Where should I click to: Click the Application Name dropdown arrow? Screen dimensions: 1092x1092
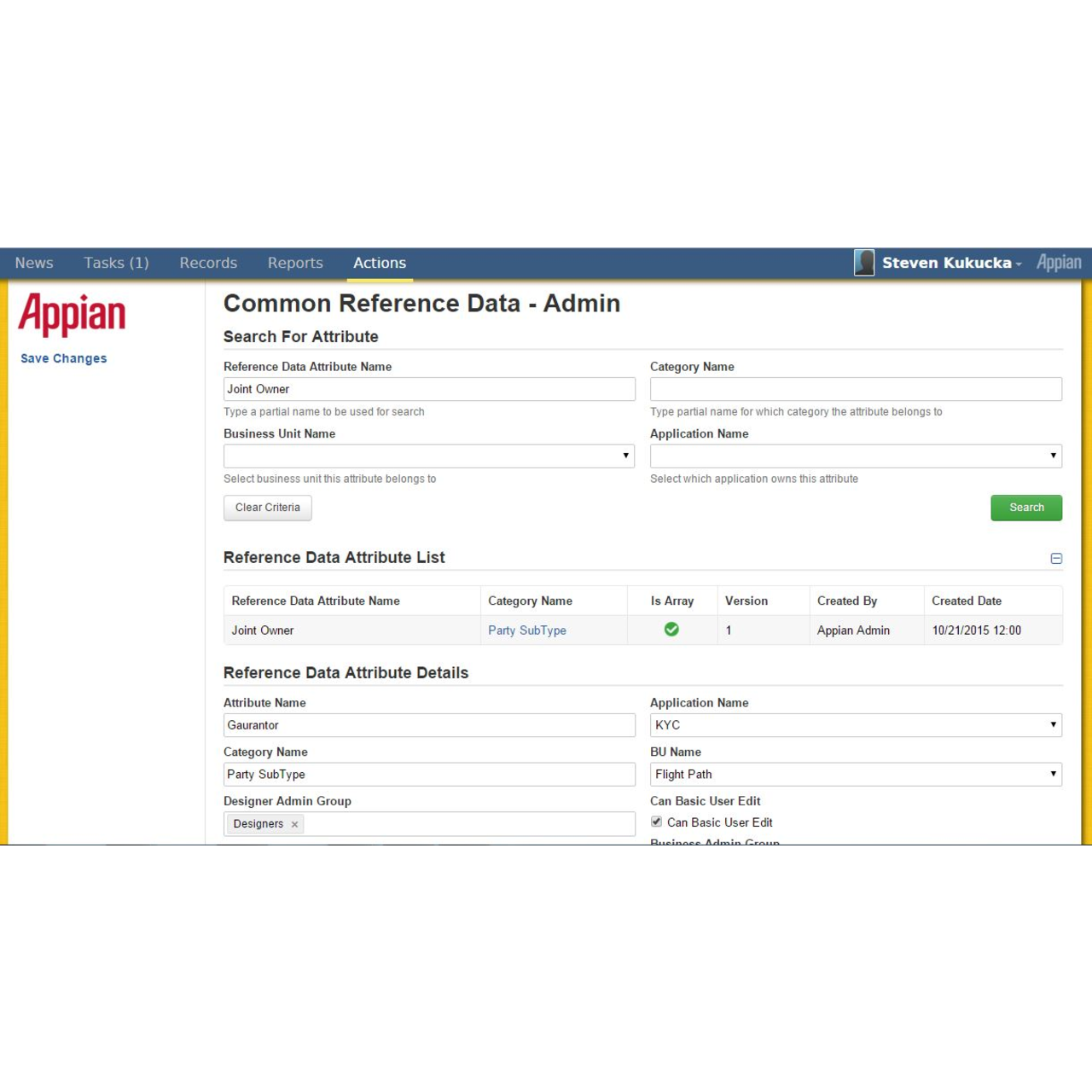(1051, 456)
